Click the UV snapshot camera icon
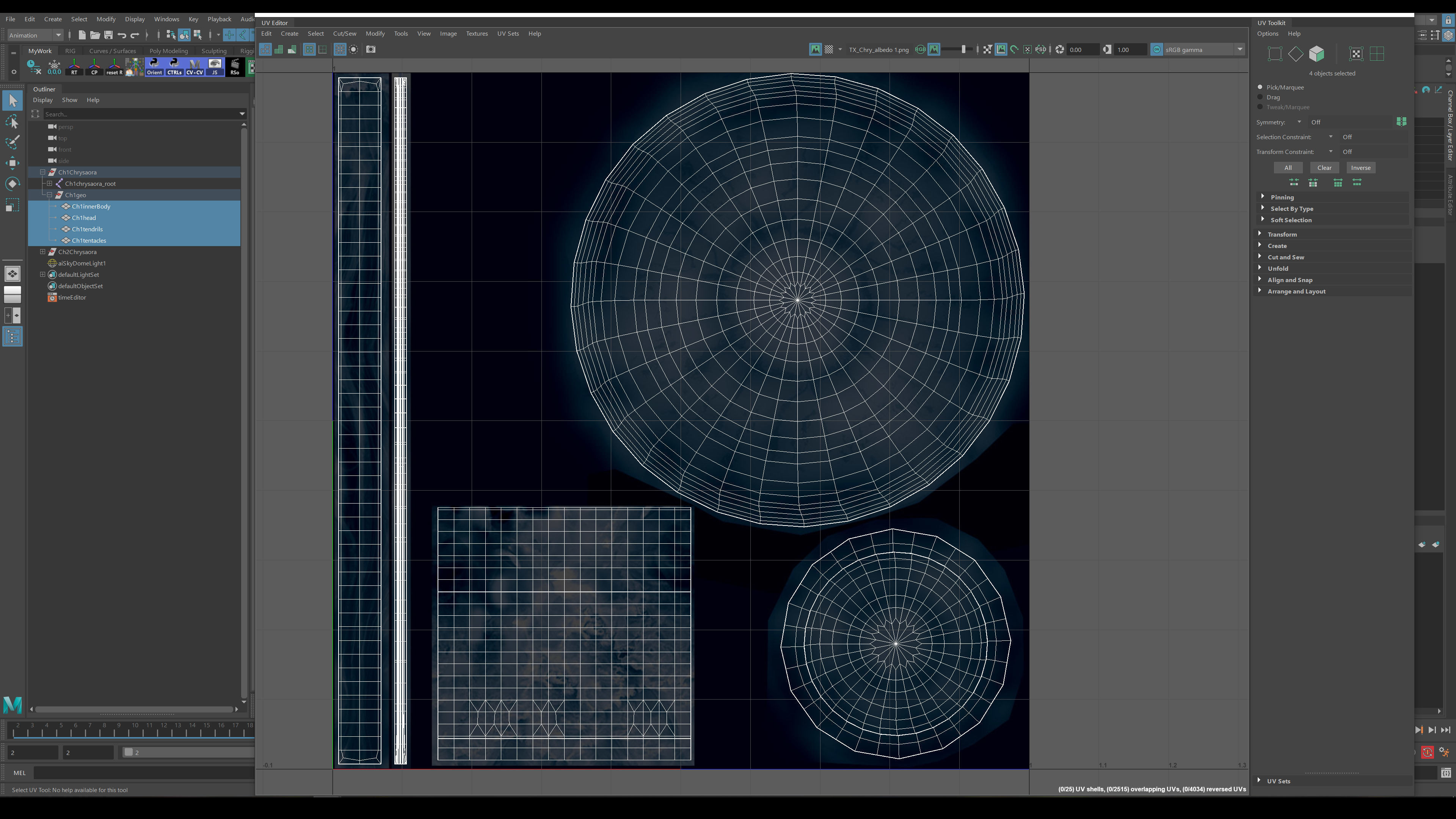Viewport: 1456px width, 819px height. (x=371, y=50)
